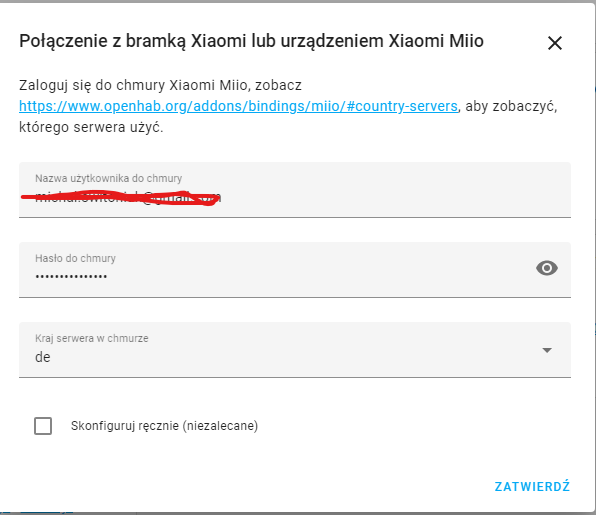Open the openhab.org country-servers link

[x=238, y=106]
